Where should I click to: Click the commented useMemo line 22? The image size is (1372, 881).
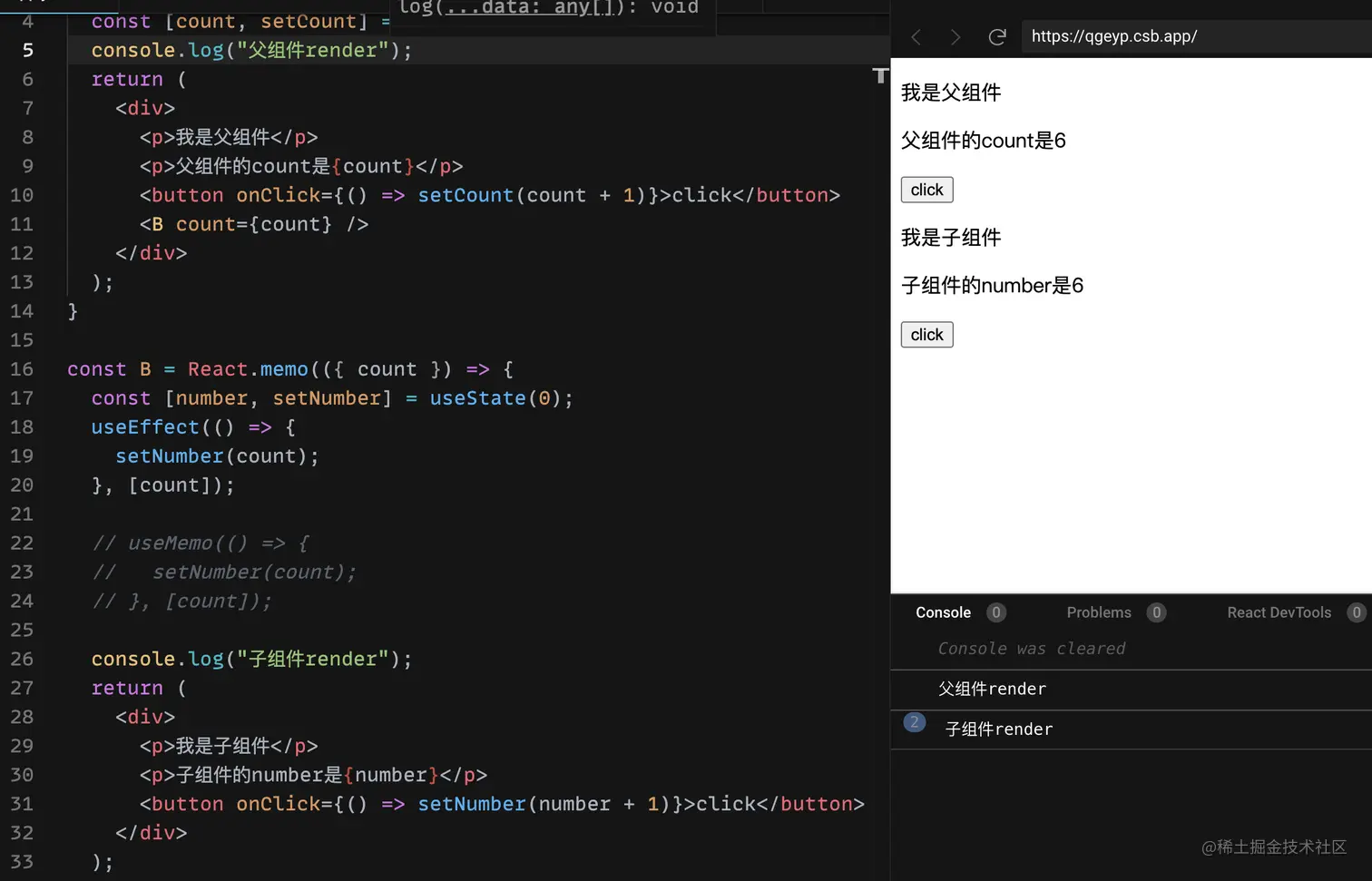[x=201, y=543]
